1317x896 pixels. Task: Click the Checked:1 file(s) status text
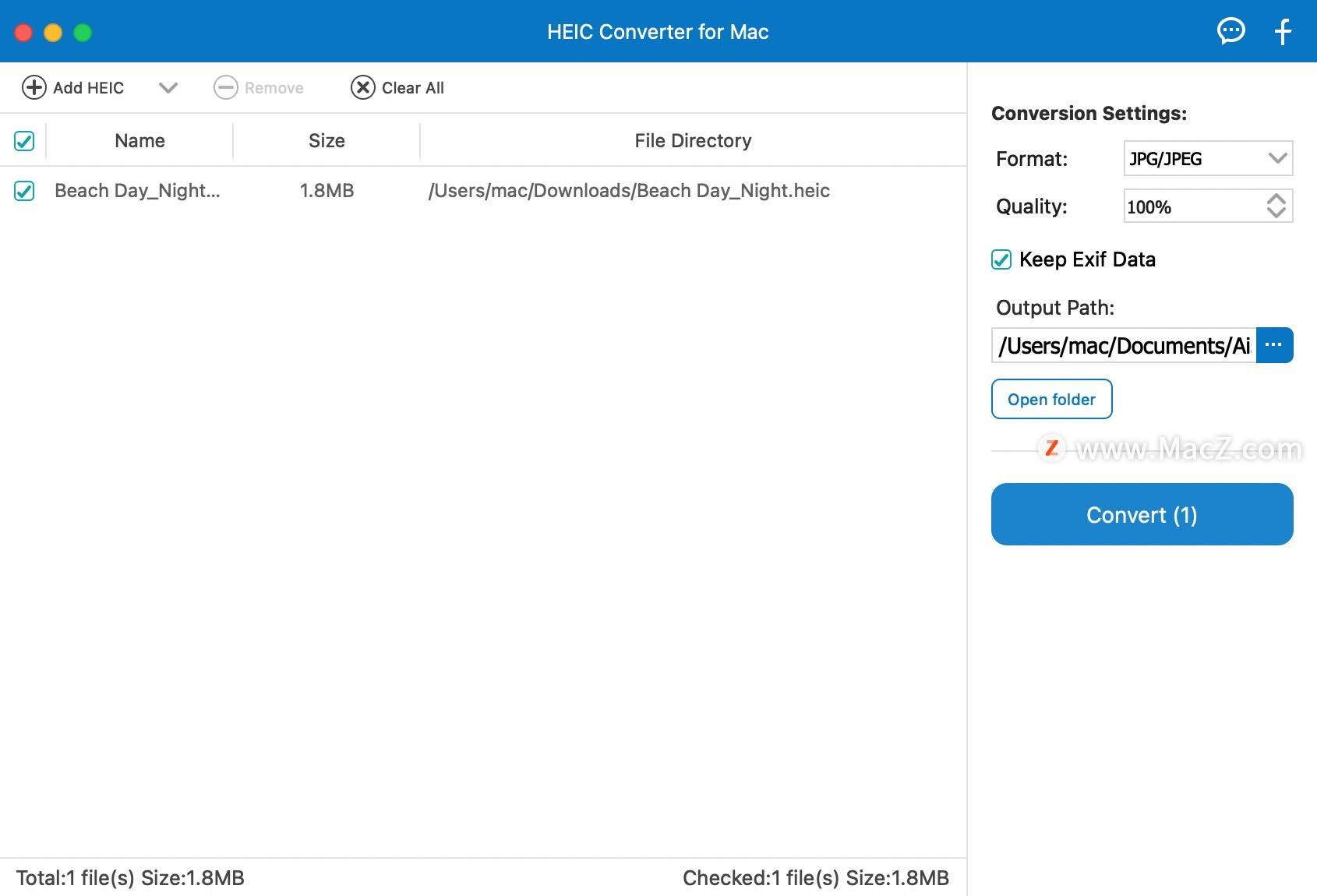pyautogui.click(x=816, y=878)
